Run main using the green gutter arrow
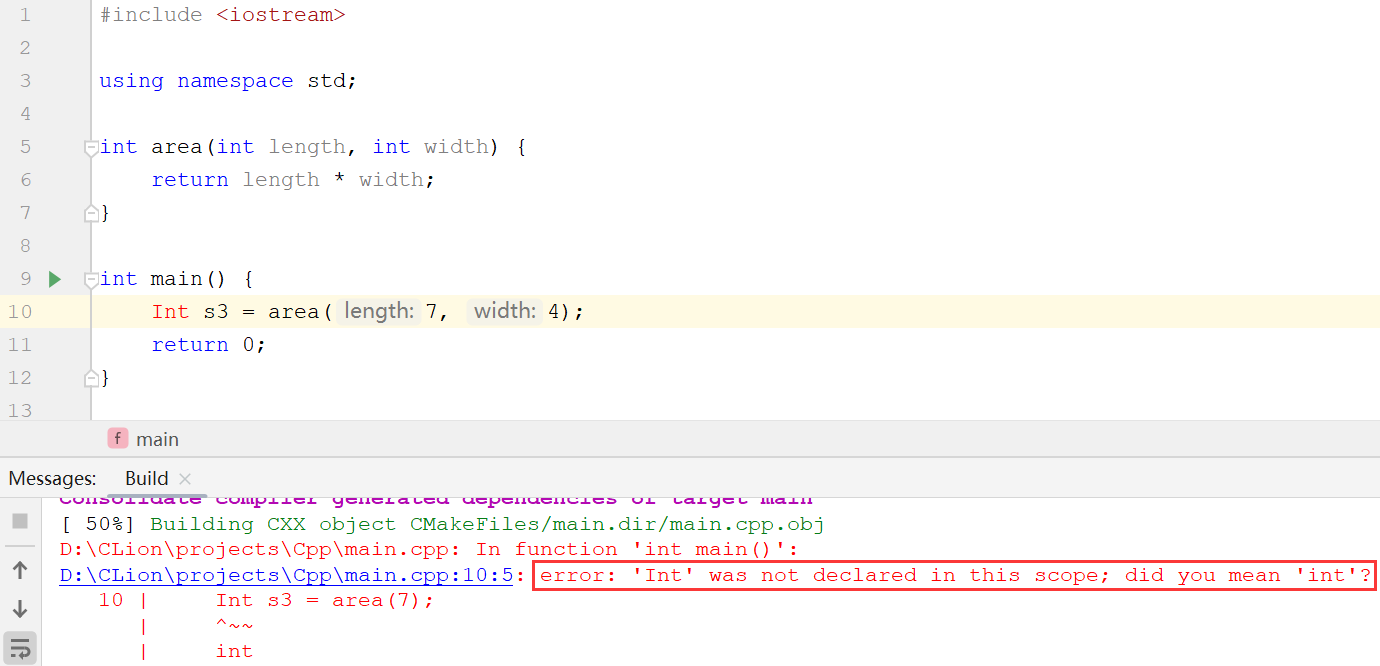1380x666 pixels. coord(55,279)
